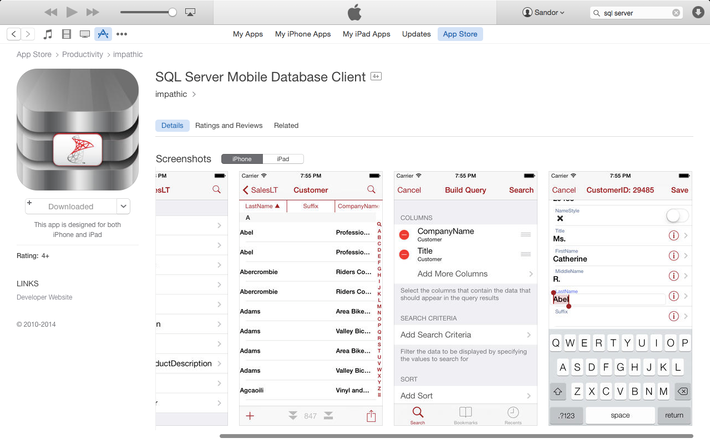710x443 pixels.
Task: Open the impathic developer link under title
Action: click(175, 94)
